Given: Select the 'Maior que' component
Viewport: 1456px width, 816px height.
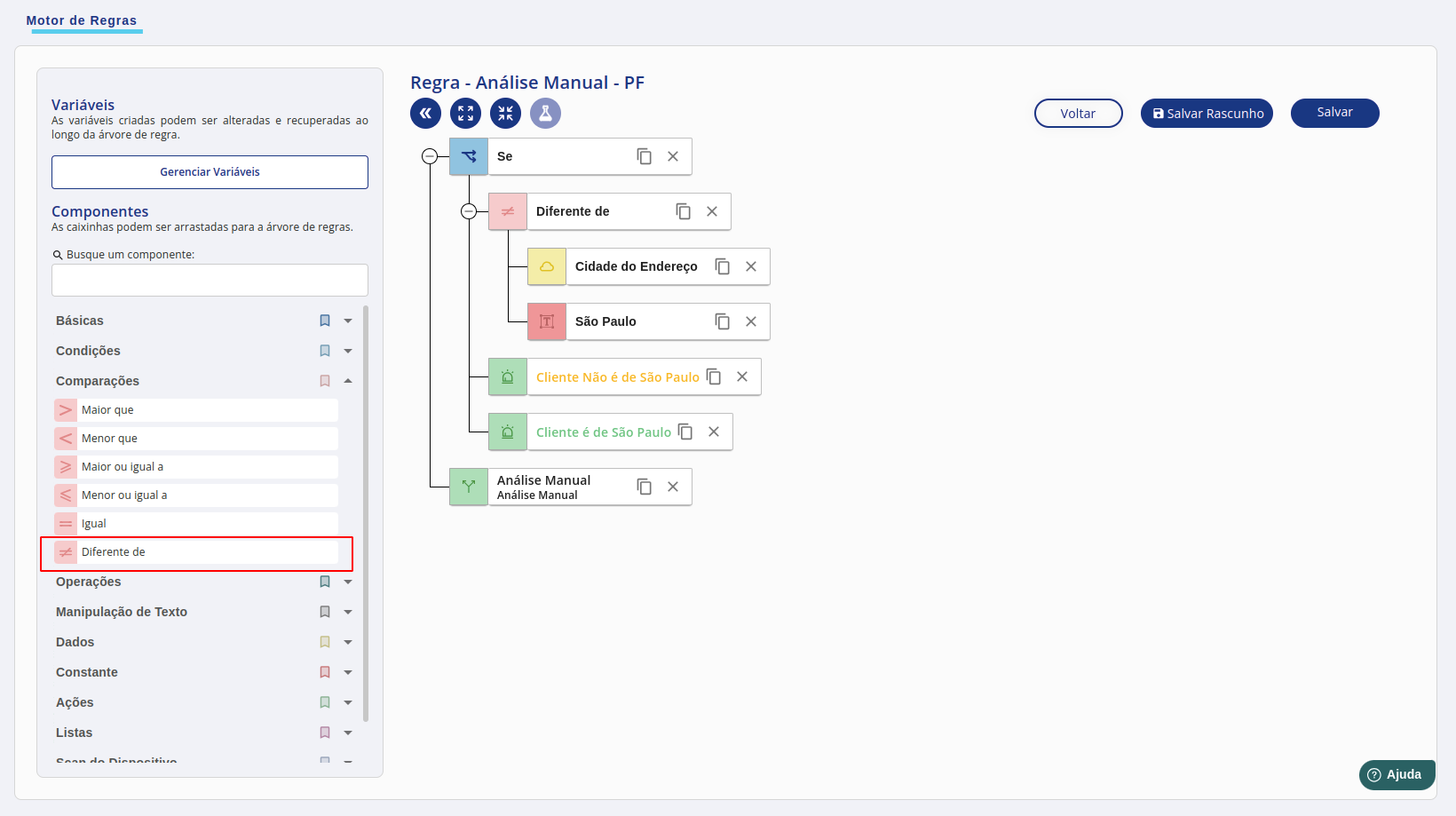Looking at the screenshot, I should coord(196,410).
